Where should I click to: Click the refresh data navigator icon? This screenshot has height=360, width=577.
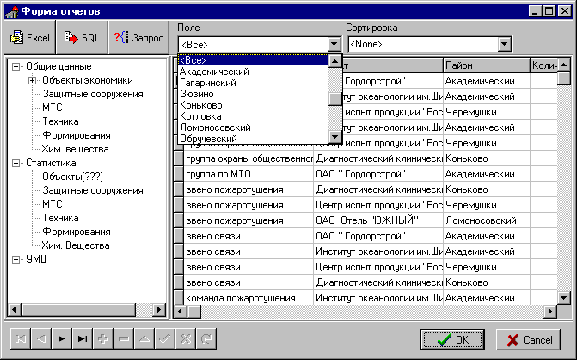[x=206, y=339]
